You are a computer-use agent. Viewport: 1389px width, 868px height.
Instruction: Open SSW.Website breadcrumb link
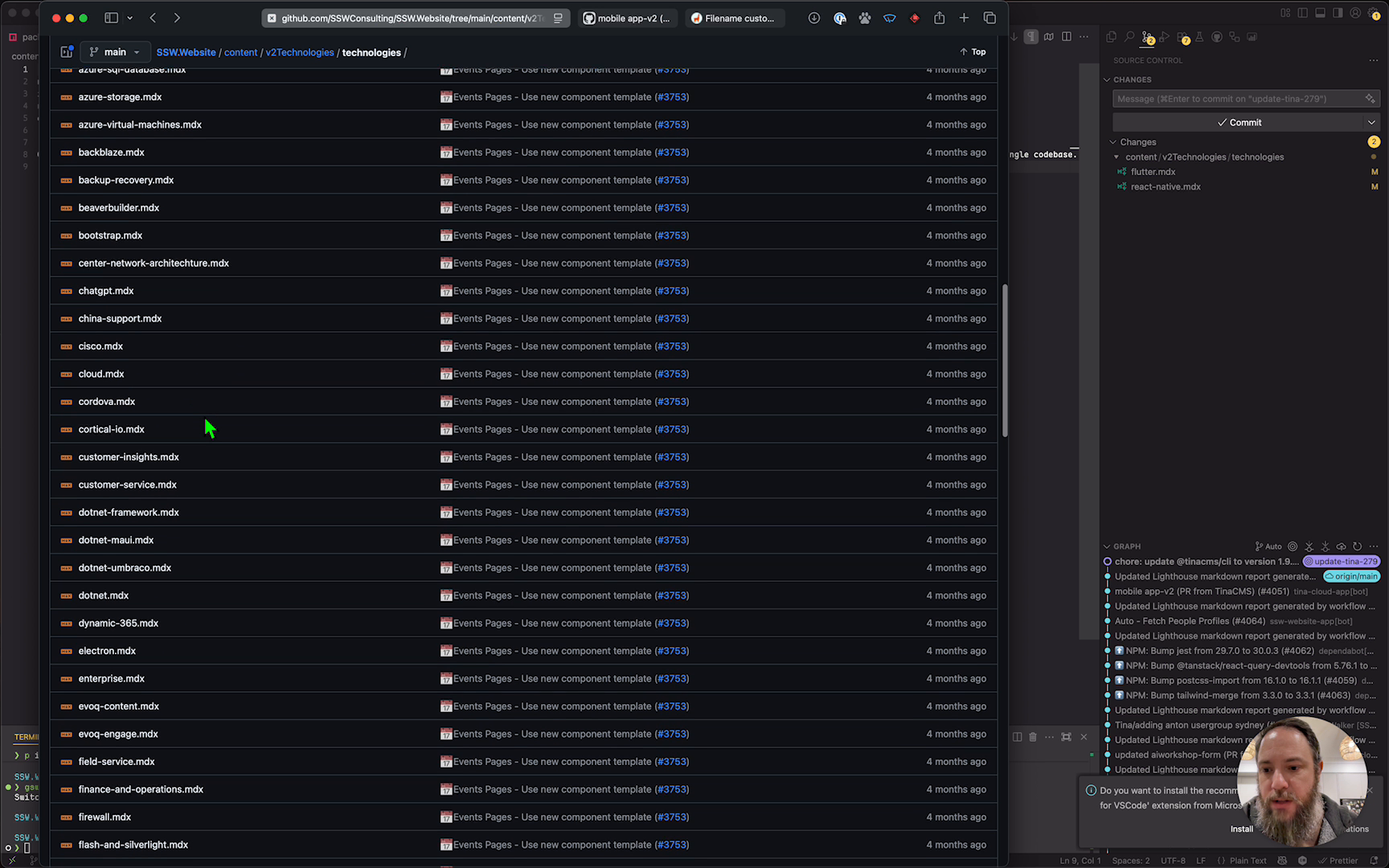[186, 52]
